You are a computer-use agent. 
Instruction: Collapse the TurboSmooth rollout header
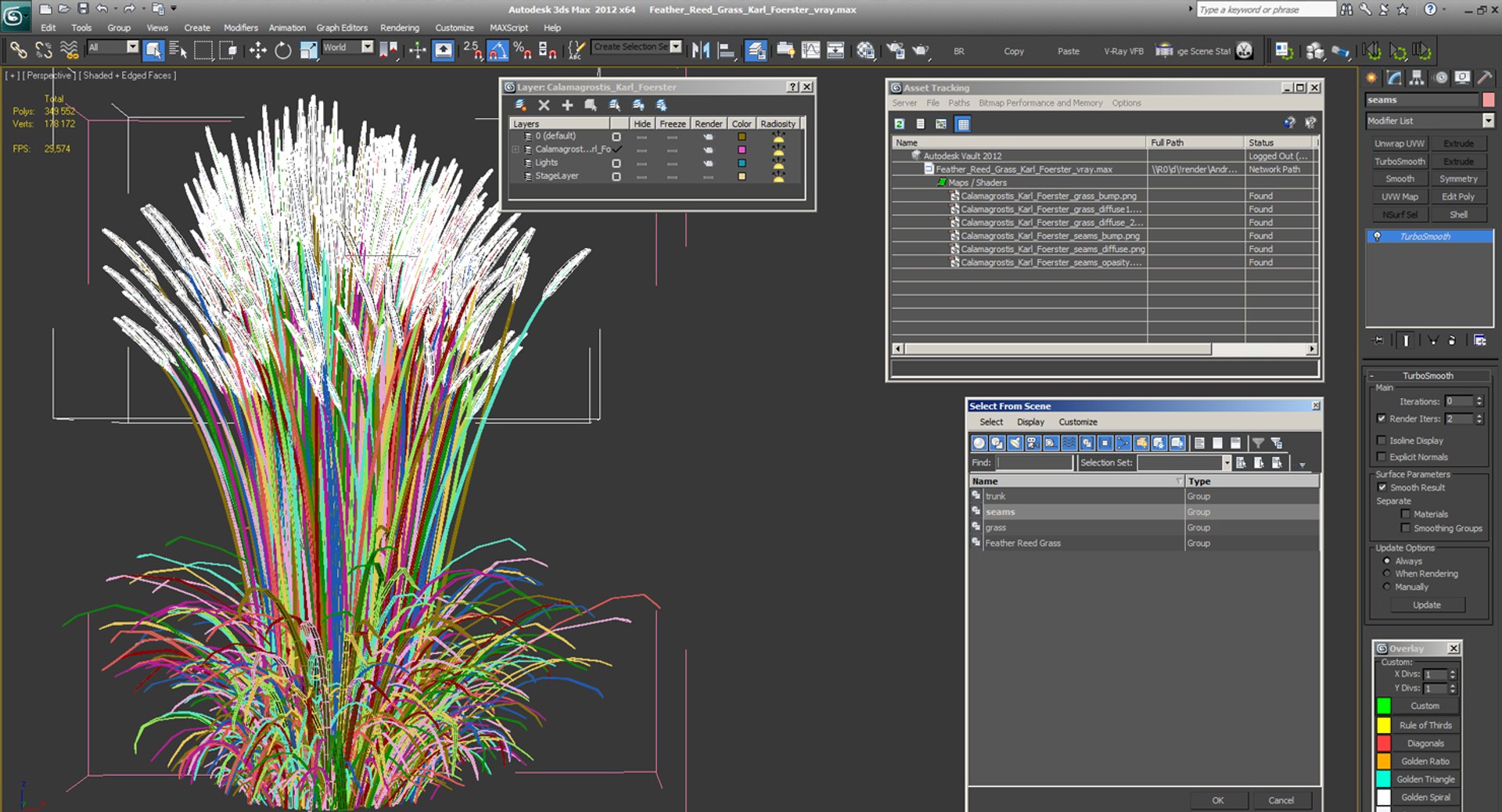point(1428,375)
